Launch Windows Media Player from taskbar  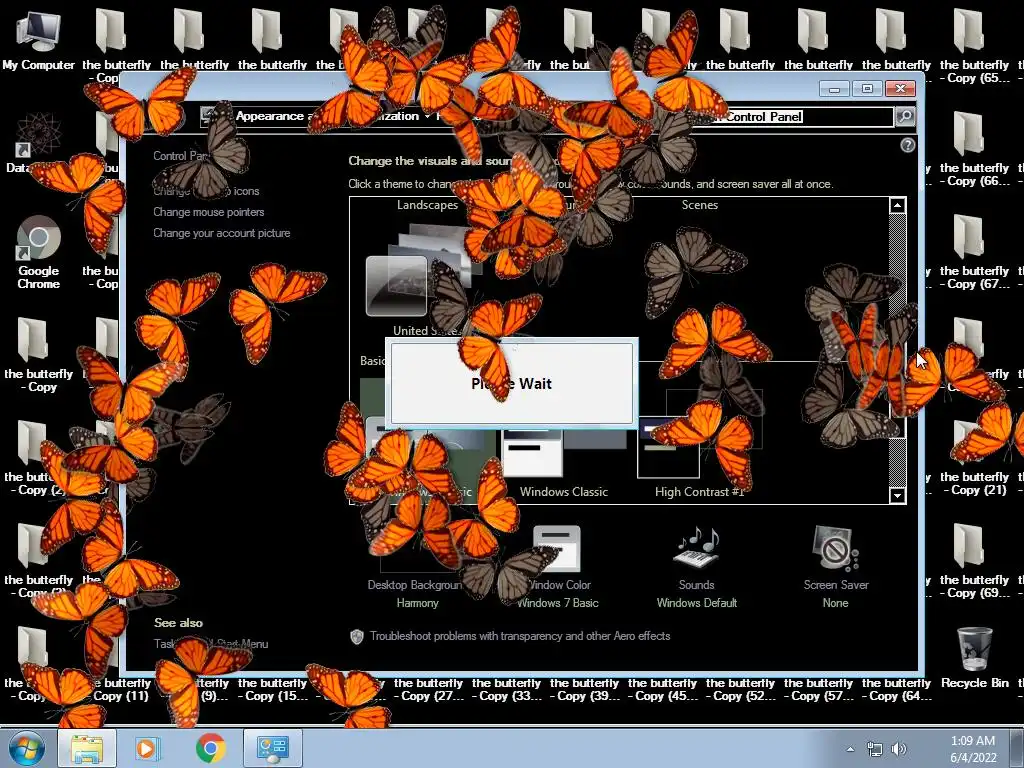tap(148, 748)
